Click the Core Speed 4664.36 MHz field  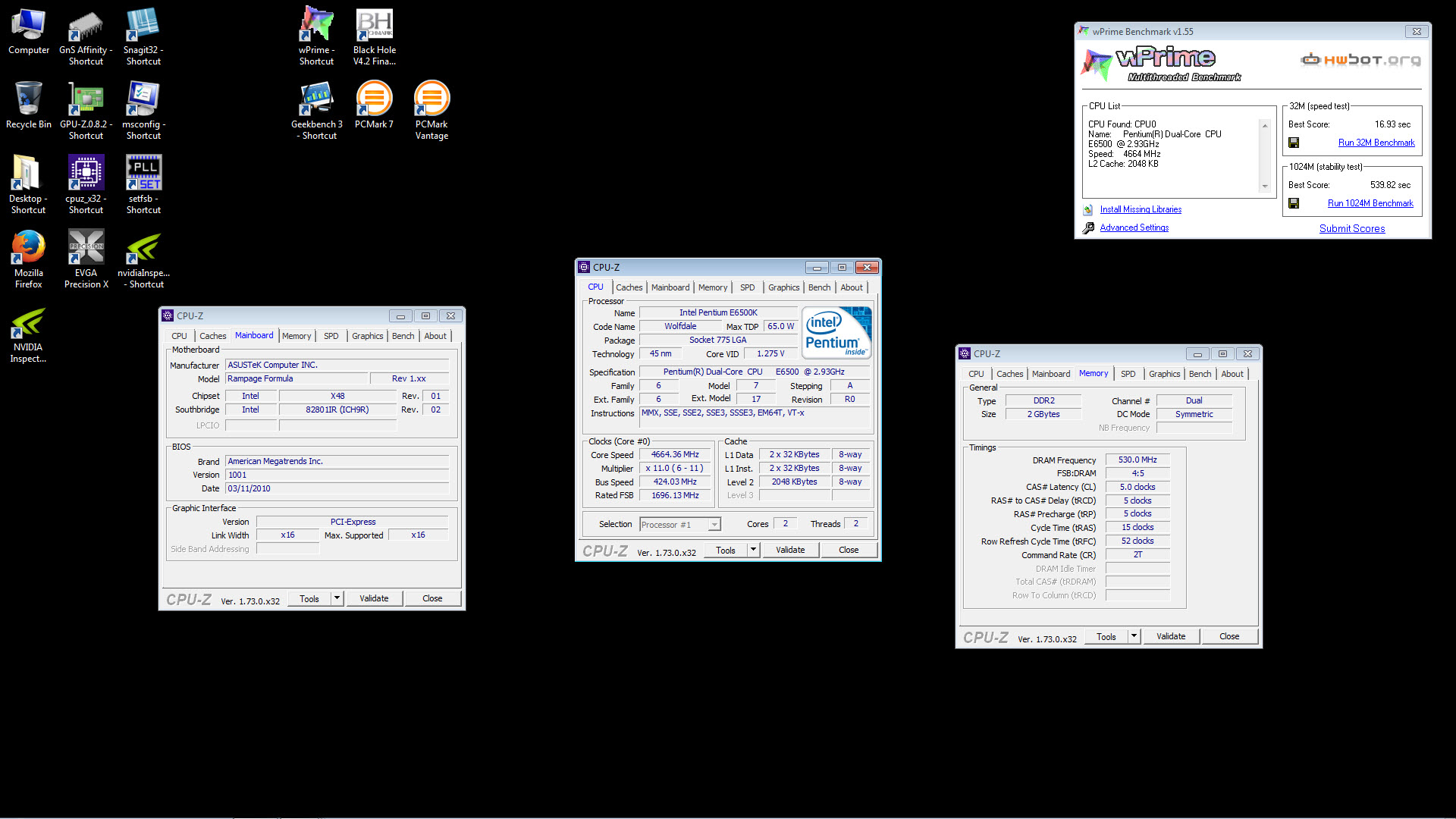tap(675, 455)
